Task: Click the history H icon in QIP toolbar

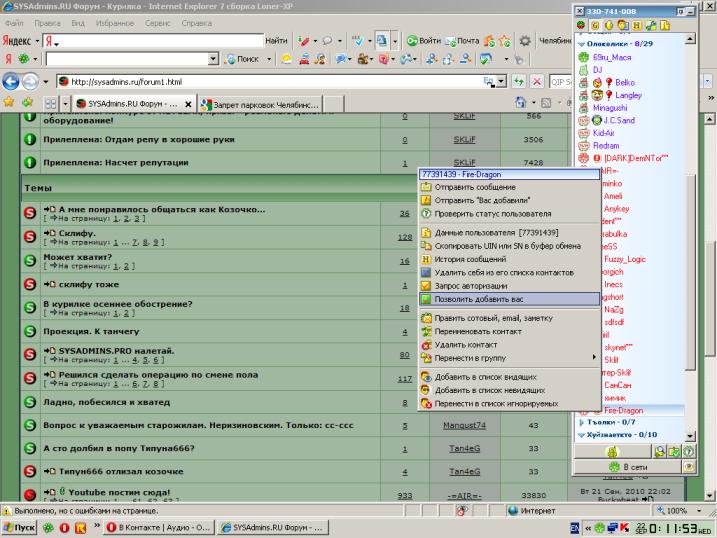Action: click(x=637, y=26)
